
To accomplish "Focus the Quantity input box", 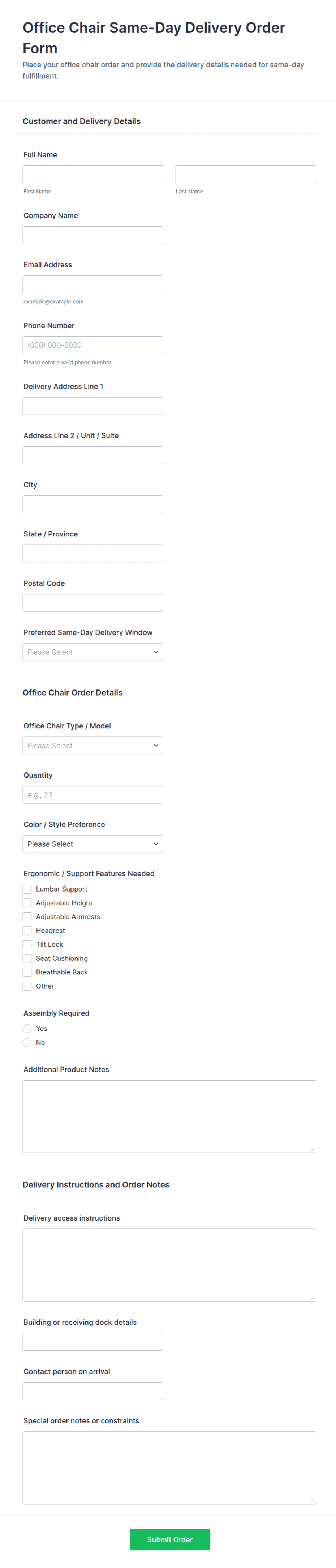I will click(x=93, y=795).
